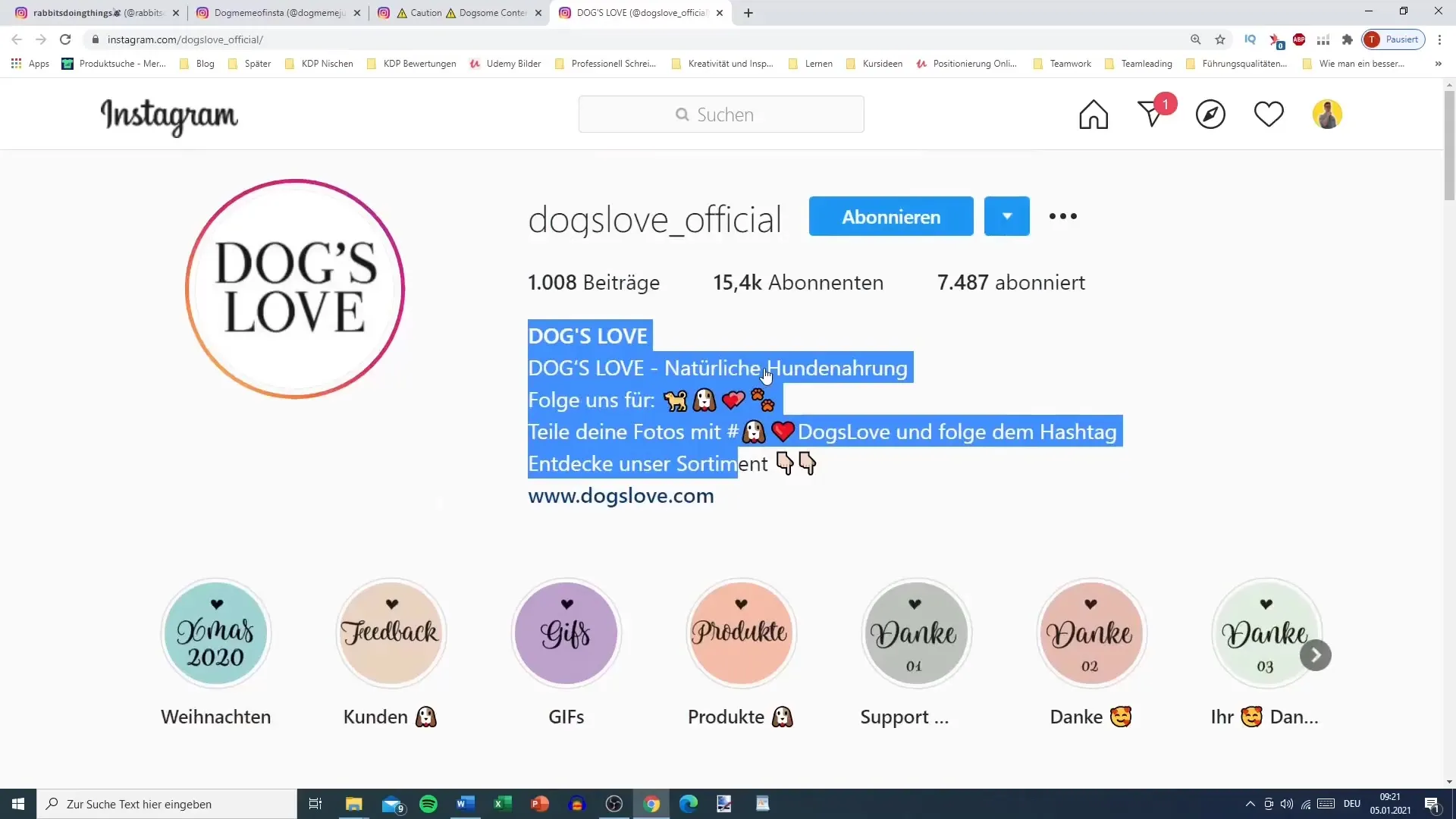
Task: Click the Suchen search field
Action: [721, 115]
